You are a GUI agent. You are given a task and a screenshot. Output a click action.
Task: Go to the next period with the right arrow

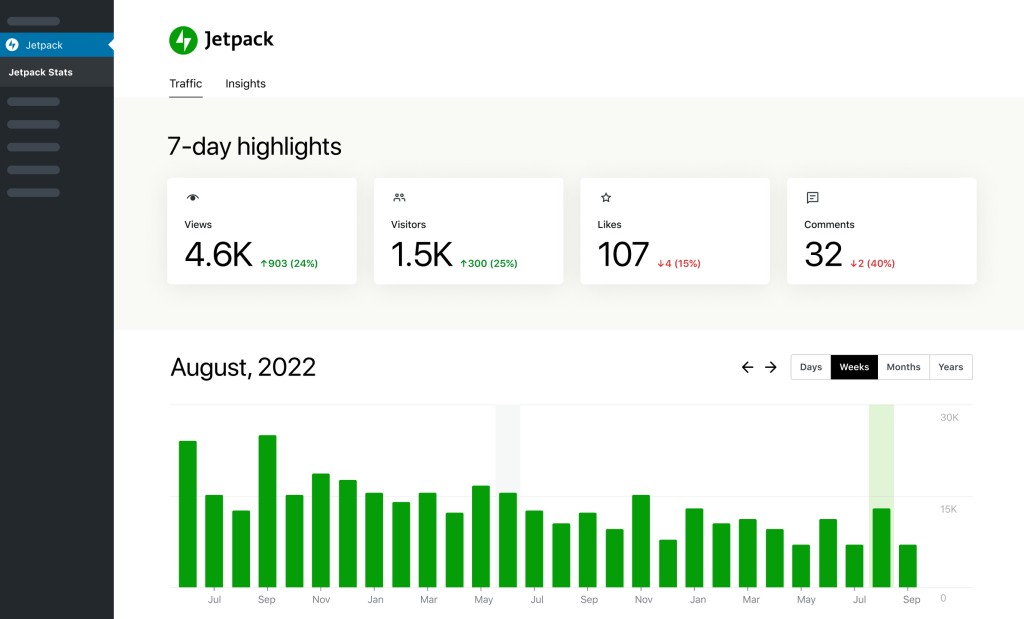[771, 367]
